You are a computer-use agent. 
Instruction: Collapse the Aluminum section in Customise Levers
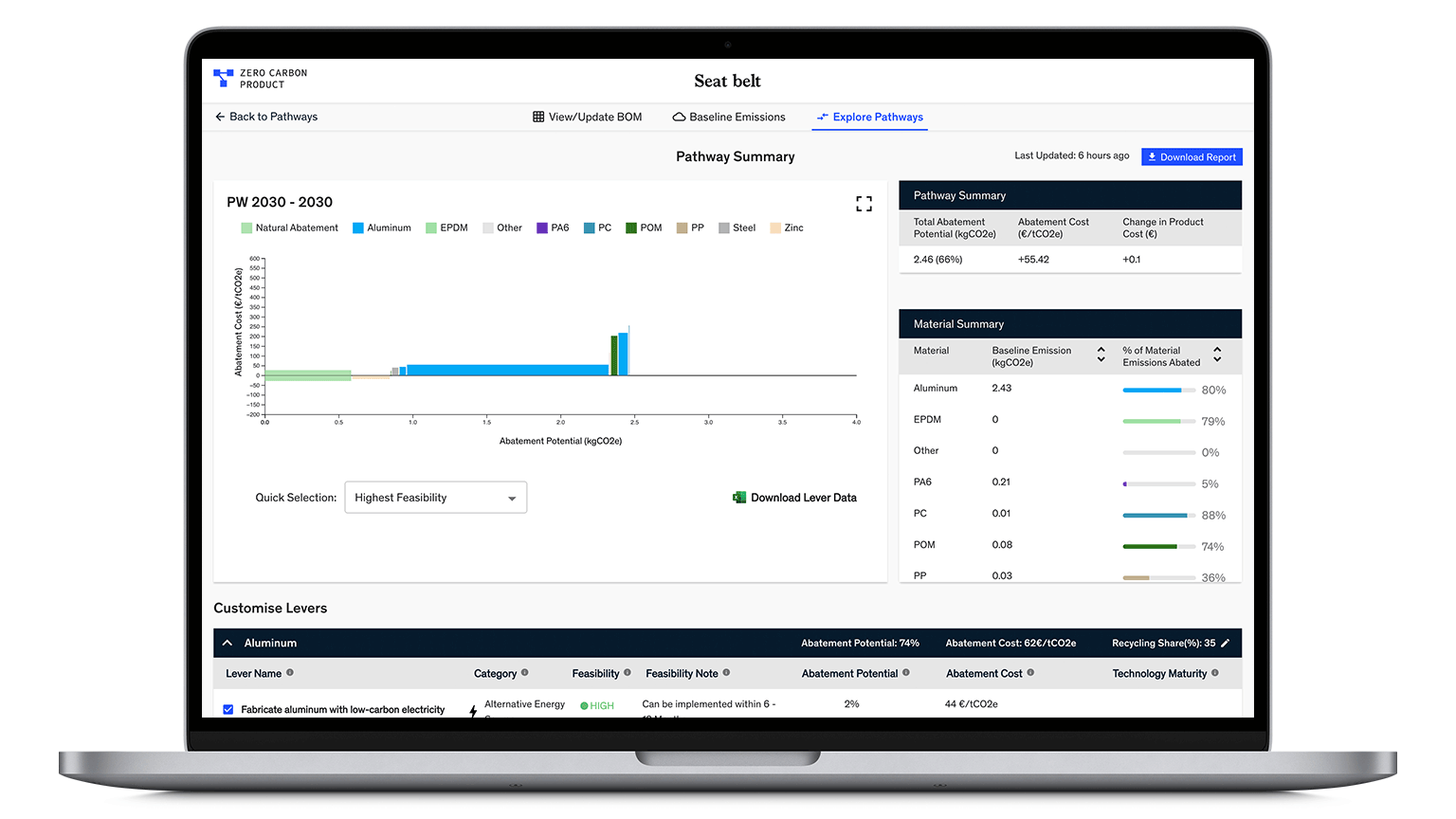pyautogui.click(x=227, y=643)
